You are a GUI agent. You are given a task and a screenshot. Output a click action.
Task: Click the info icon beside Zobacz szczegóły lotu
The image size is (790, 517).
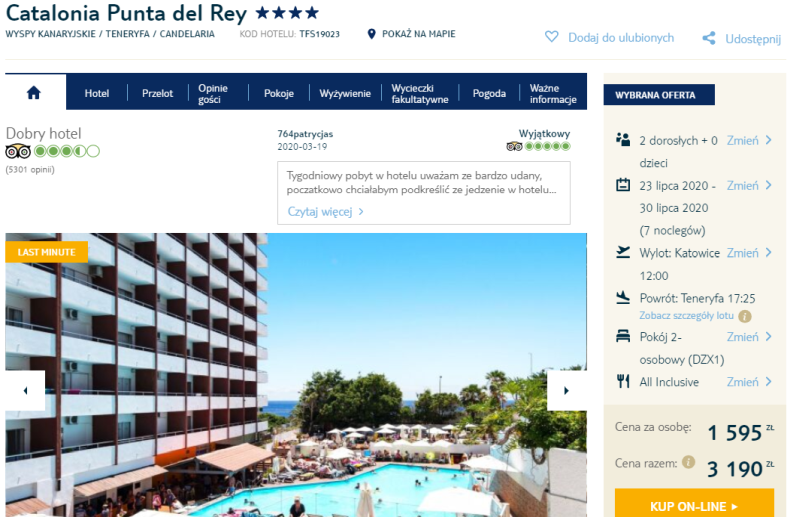[745, 316]
